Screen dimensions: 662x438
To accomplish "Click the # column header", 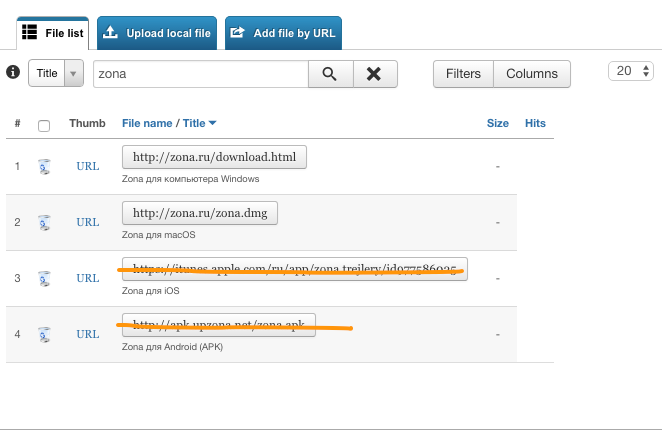I will click(17, 123).
